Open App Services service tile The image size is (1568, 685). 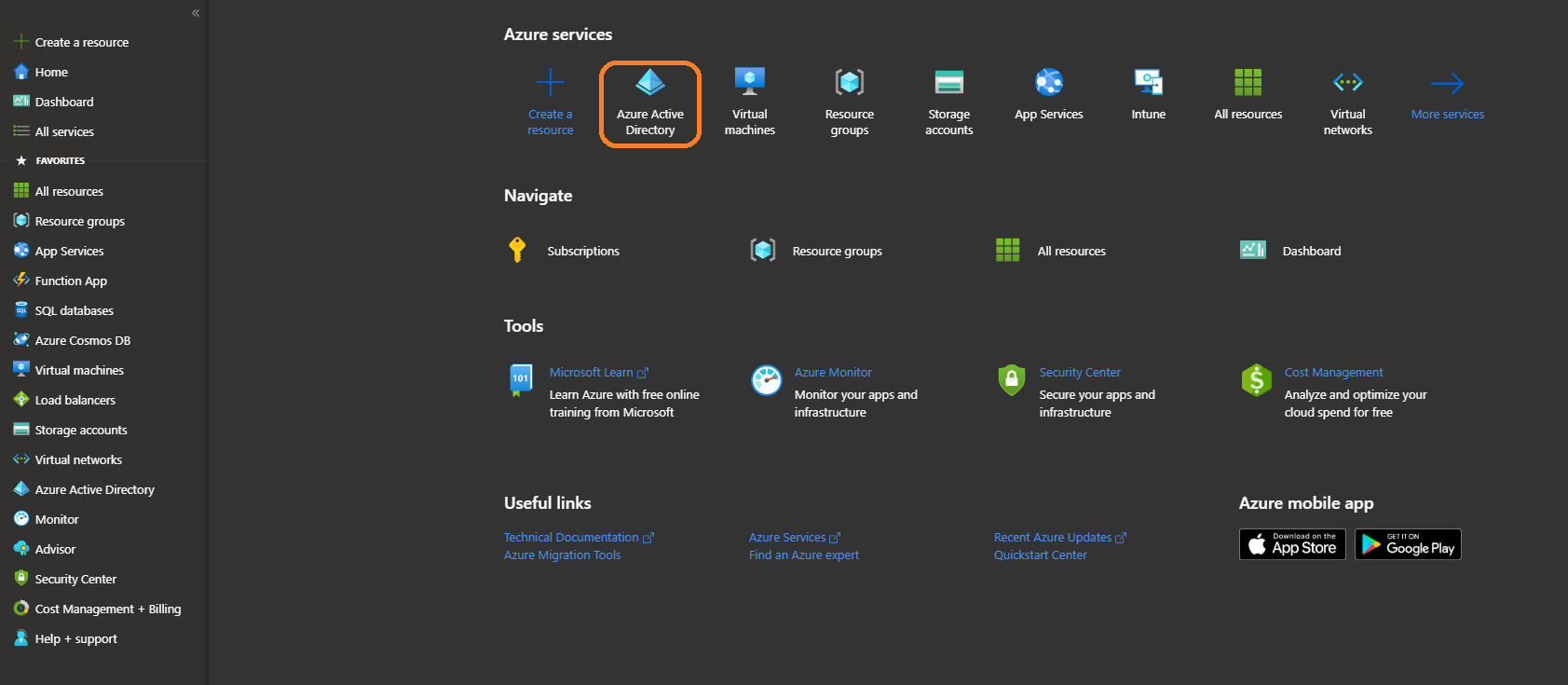(1049, 95)
